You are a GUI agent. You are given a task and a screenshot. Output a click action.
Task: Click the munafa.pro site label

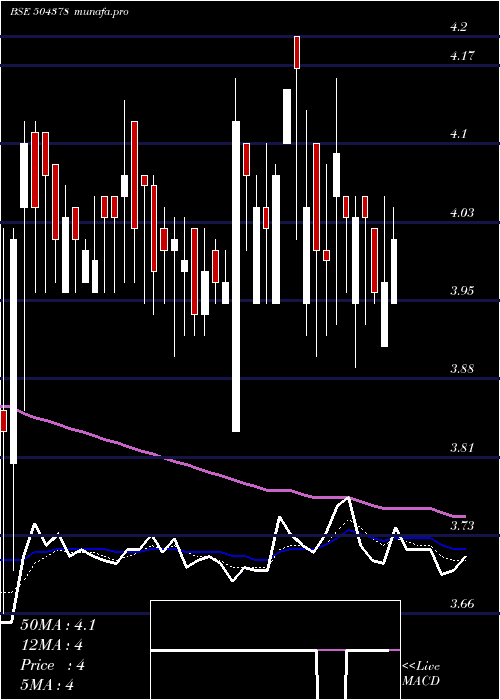[x=101, y=12]
